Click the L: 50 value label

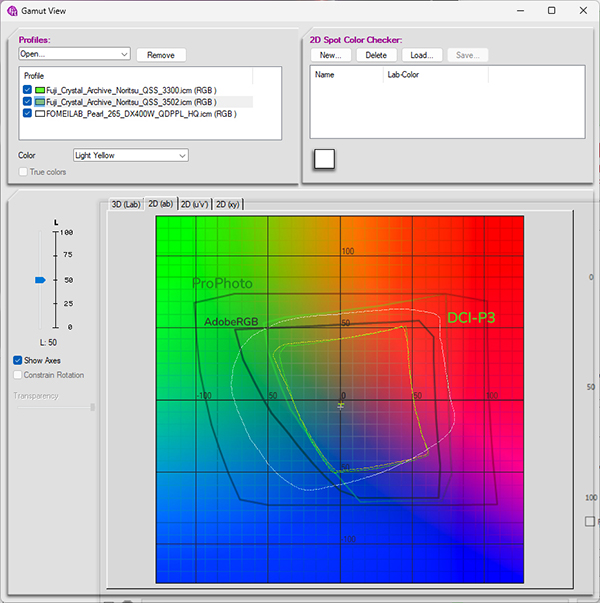[x=48, y=342]
